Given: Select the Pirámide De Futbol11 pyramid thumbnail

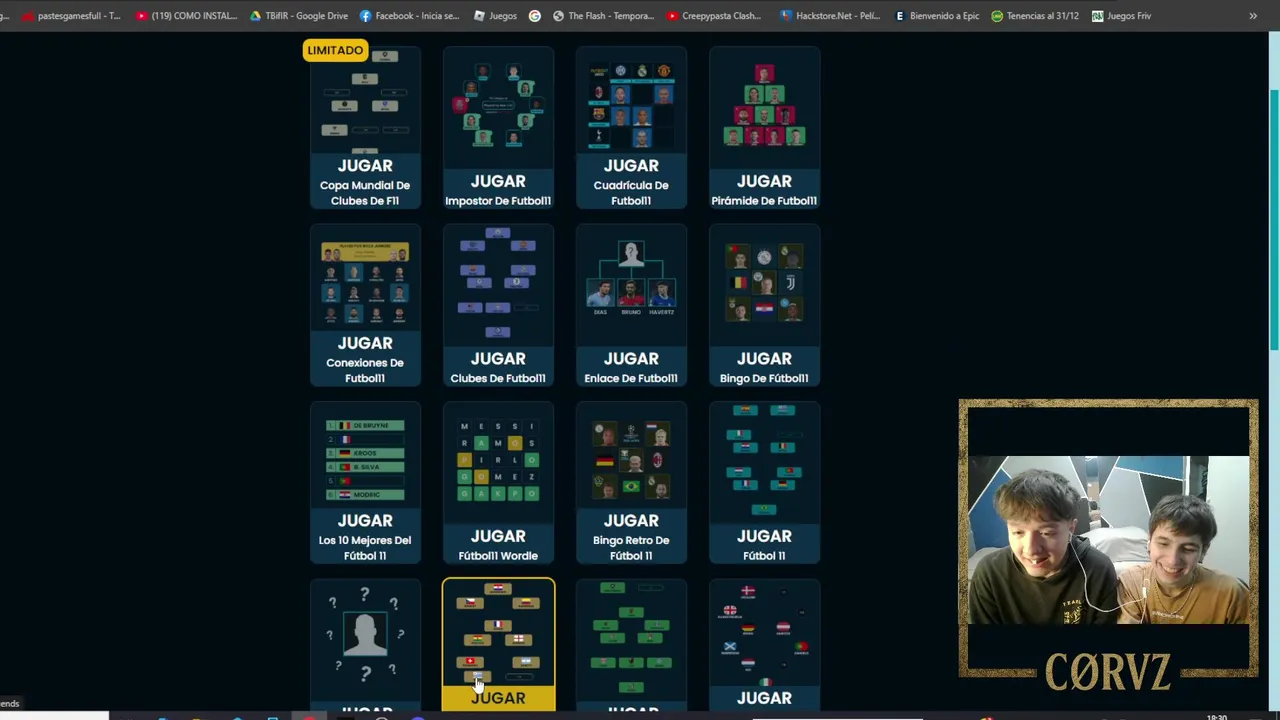Looking at the screenshot, I should click(x=764, y=105).
